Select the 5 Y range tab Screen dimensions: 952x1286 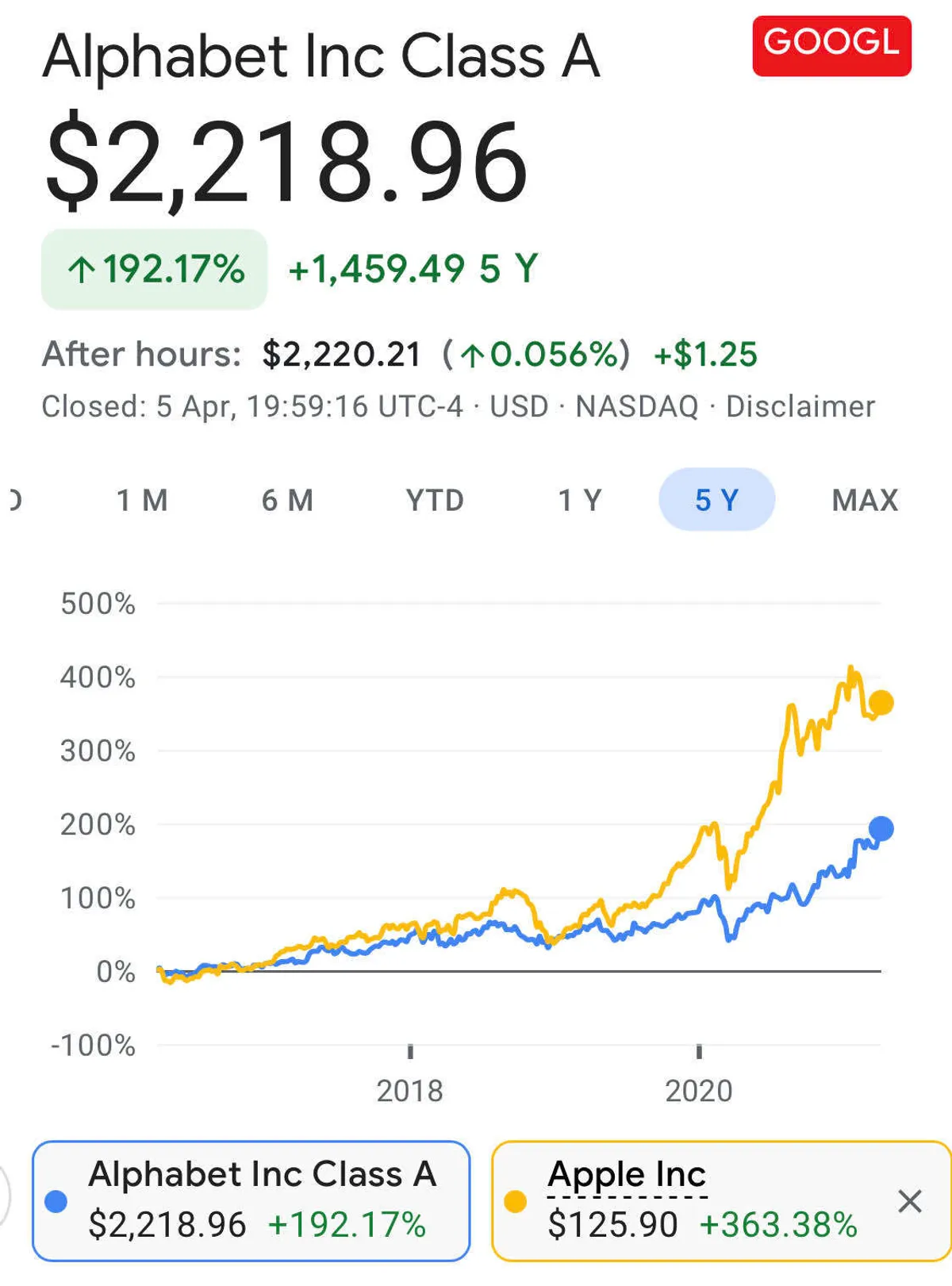(x=716, y=500)
